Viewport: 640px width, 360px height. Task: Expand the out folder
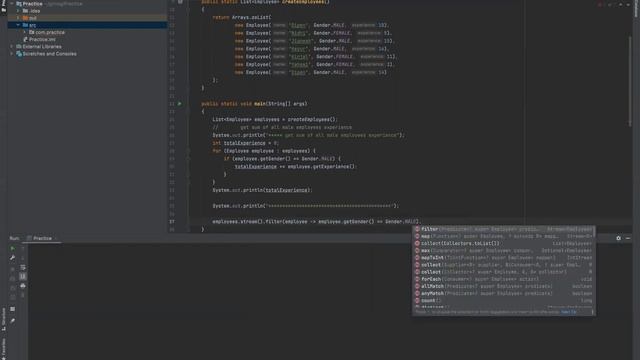(x=18, y=18)
